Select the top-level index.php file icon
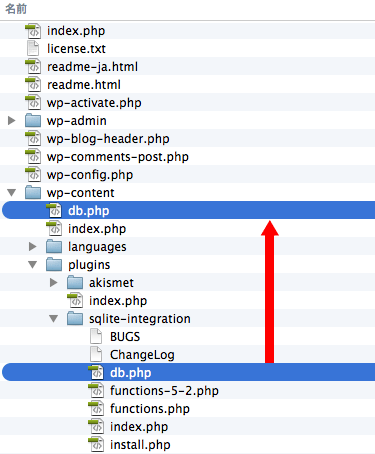Viewport: 375px width, 454px height. (33, 31)
